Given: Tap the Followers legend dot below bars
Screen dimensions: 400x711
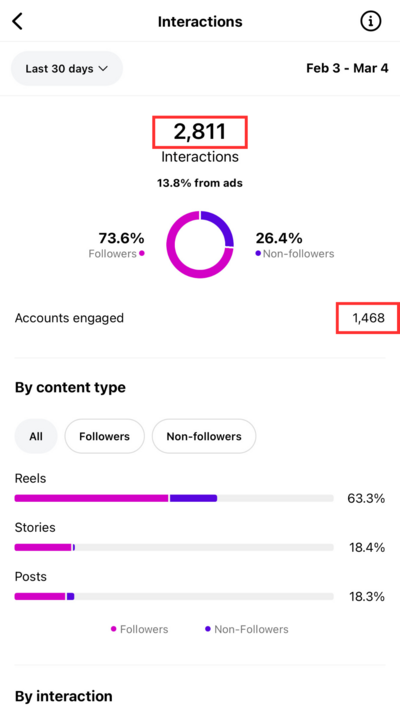Looking at the screenshot, I should click(113, 629).
